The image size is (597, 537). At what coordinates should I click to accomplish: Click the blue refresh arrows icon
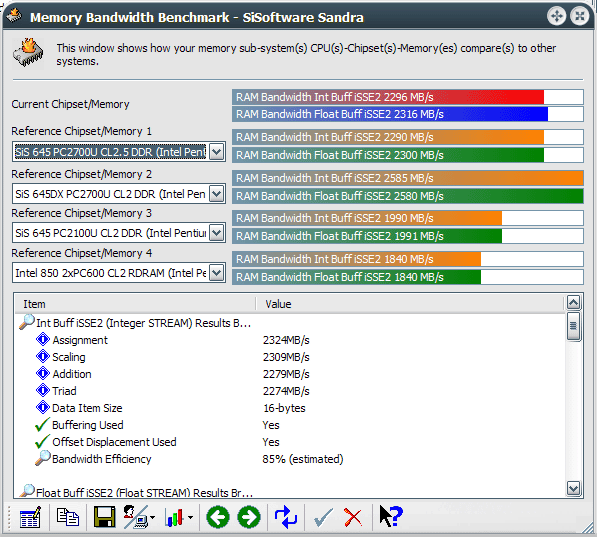[x=286, y=517]
